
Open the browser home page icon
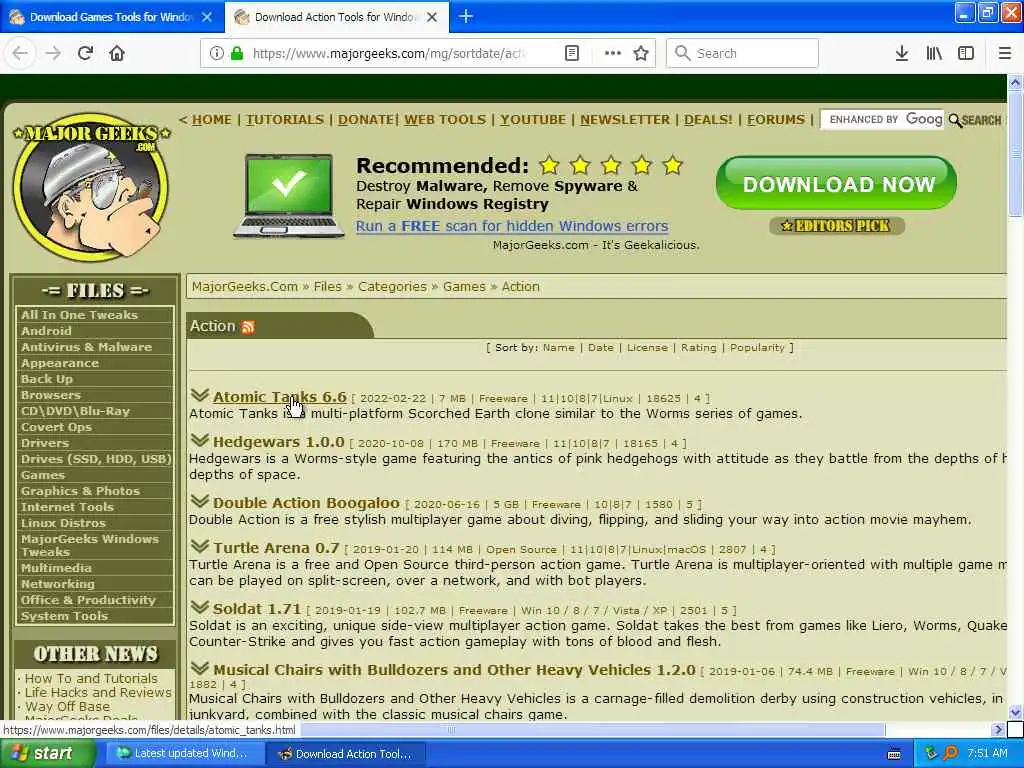tap(117, 54)
